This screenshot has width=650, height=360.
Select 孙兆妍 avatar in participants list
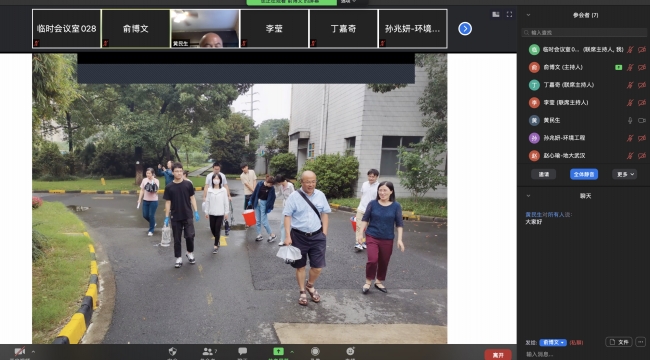534,138
